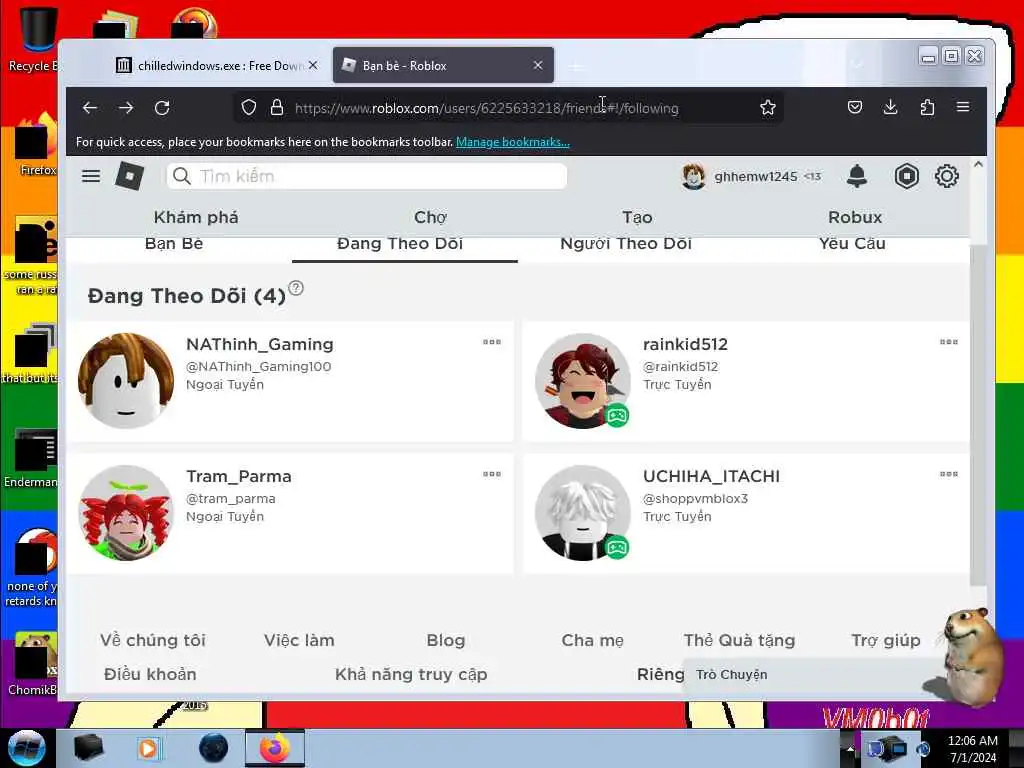The image size is (1024, 768).
Task: Open the Yêu Cầu requests tab
Action: coord(852,244)
